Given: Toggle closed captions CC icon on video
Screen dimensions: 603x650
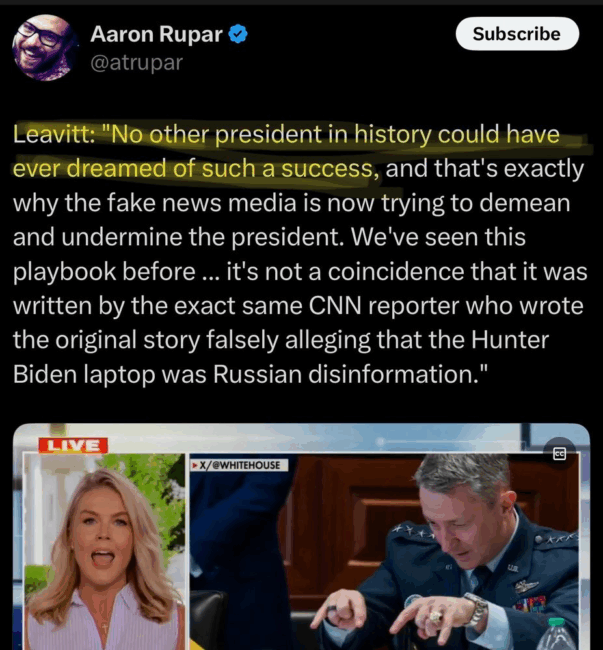Looking at the screenshot, I should point(559,454).
